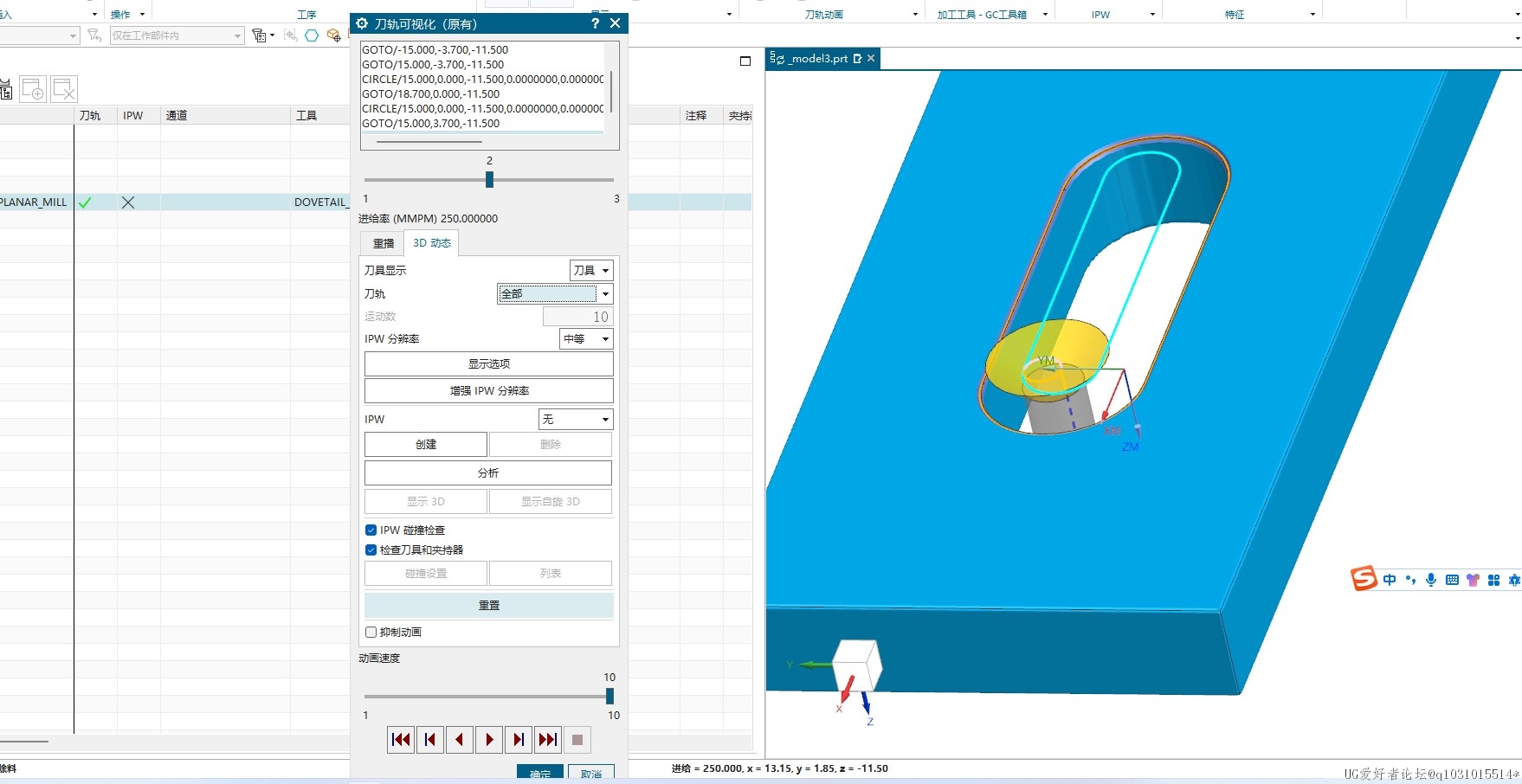Viewport: 1522px width, 784px height.
Task: Click the X in PLANAR_MILL IPW column
Action: pos(128,202)
